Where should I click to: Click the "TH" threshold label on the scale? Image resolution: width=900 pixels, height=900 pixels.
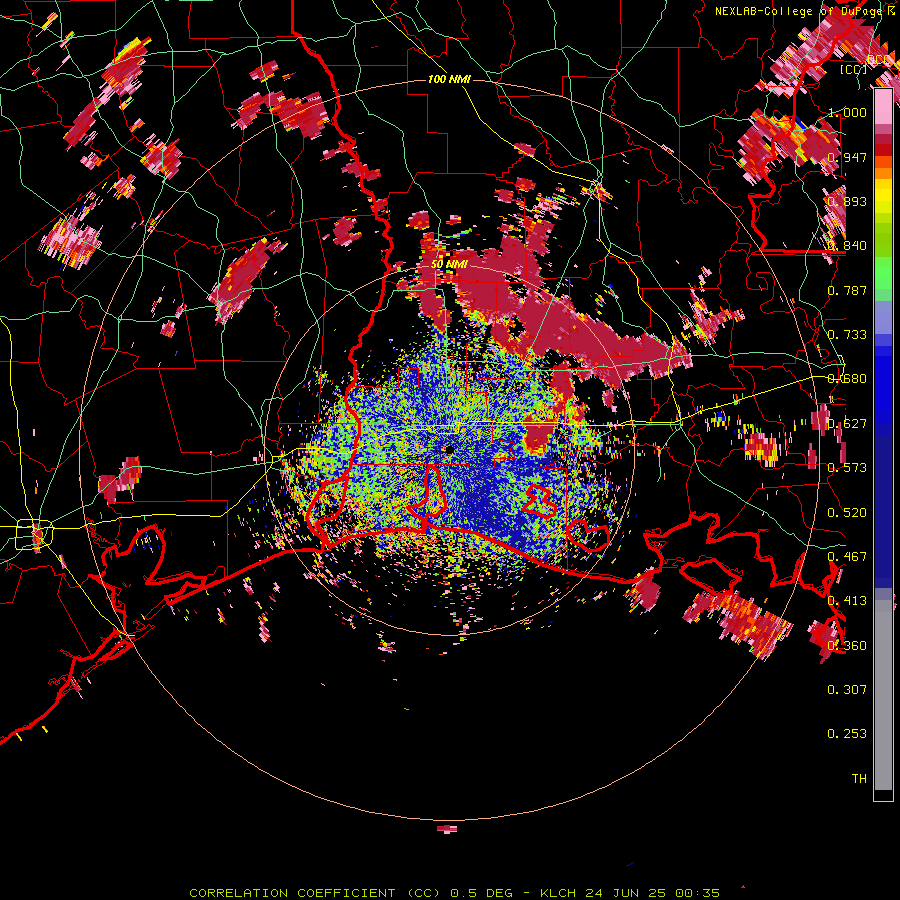[859, 779]
